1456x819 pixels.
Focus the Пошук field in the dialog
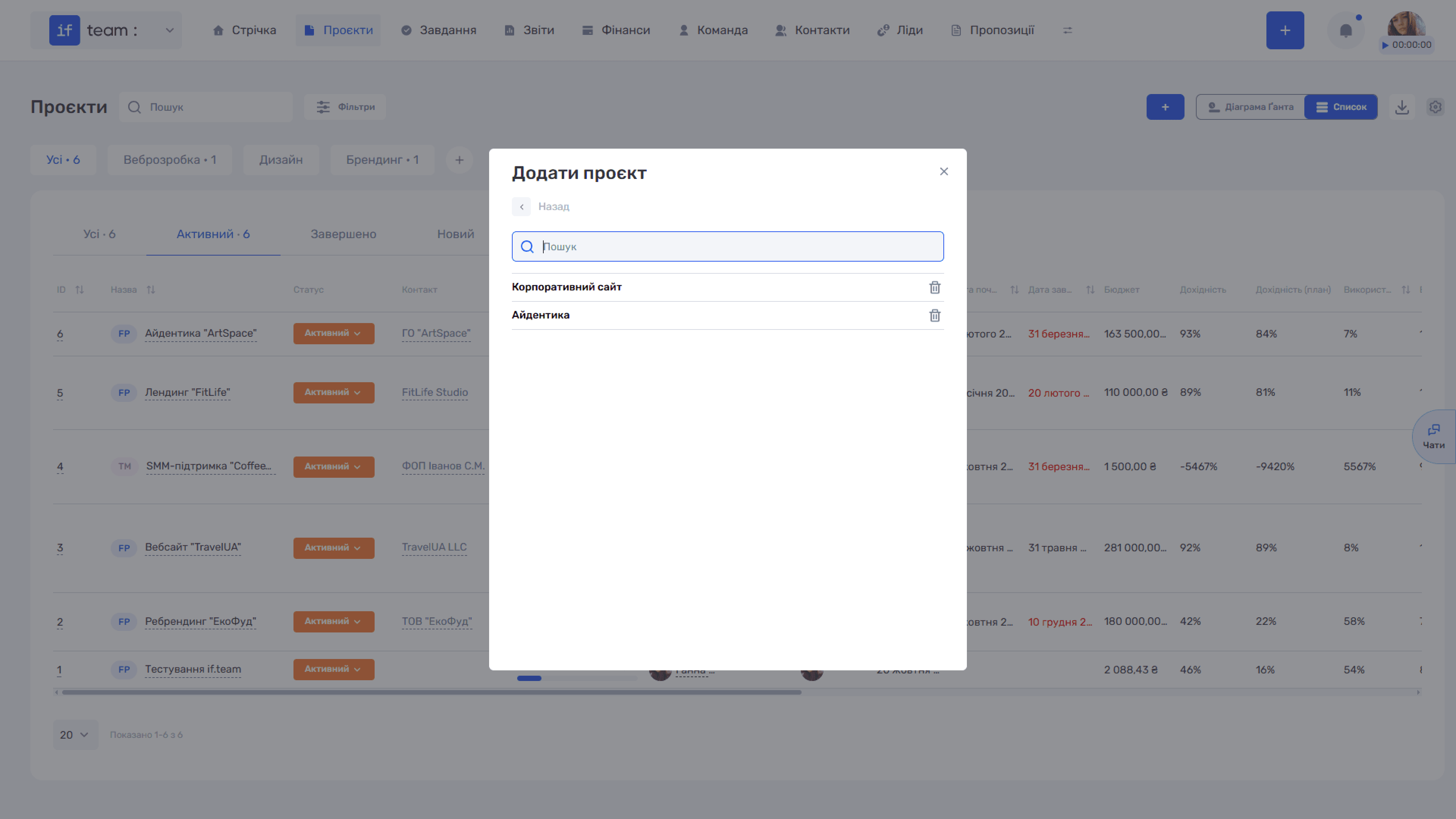(x=728, y=246)
